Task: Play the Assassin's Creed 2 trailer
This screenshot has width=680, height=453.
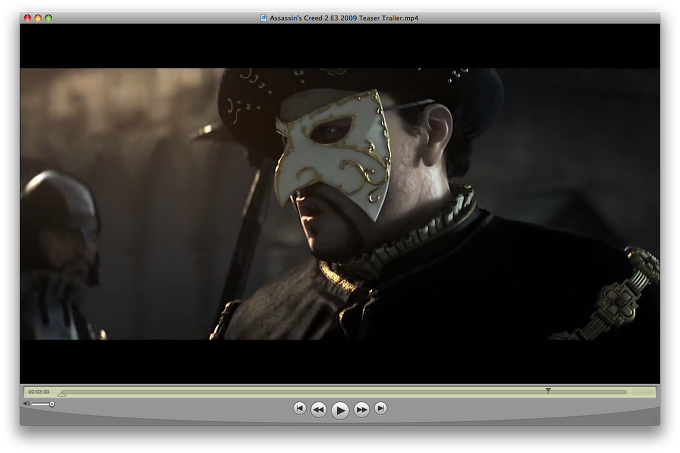Action: pos(340,410)
